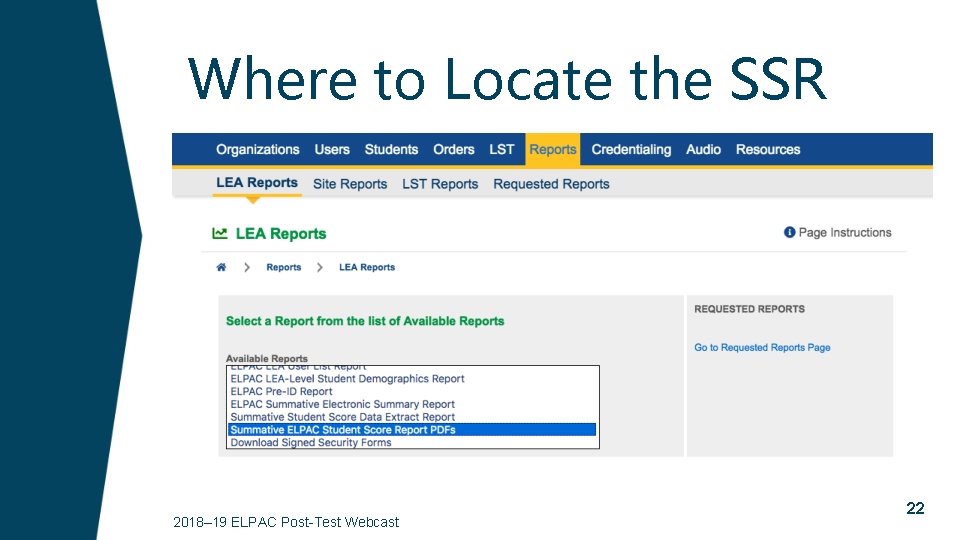Switch to the Requested Reports tab

[552, 184]
